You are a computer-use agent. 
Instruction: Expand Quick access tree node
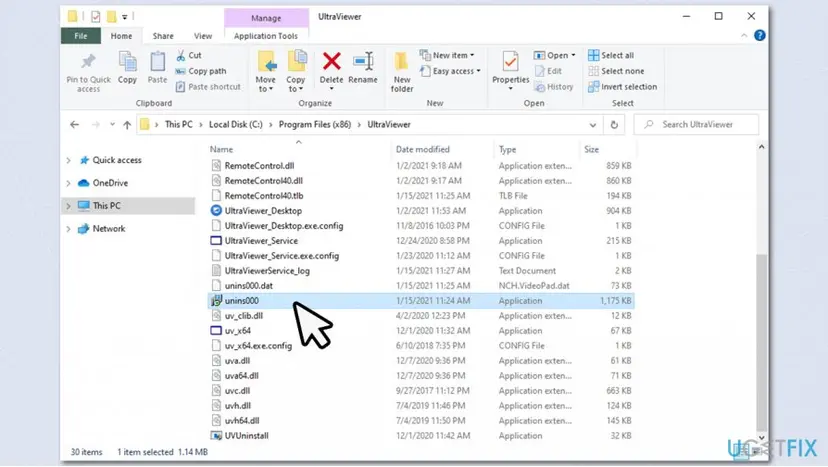point(68,160)
